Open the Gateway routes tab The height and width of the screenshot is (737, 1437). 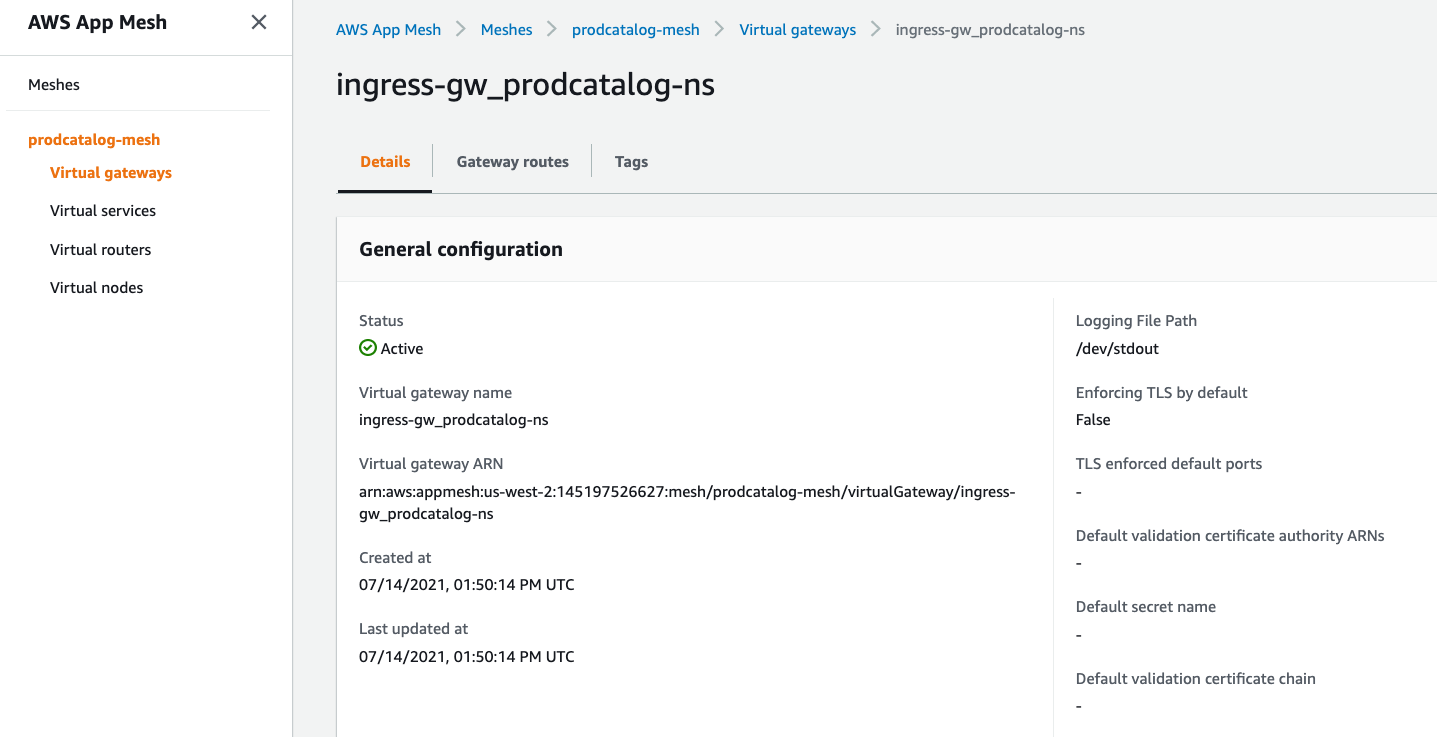pyautogui.click(x=513, y=162)
